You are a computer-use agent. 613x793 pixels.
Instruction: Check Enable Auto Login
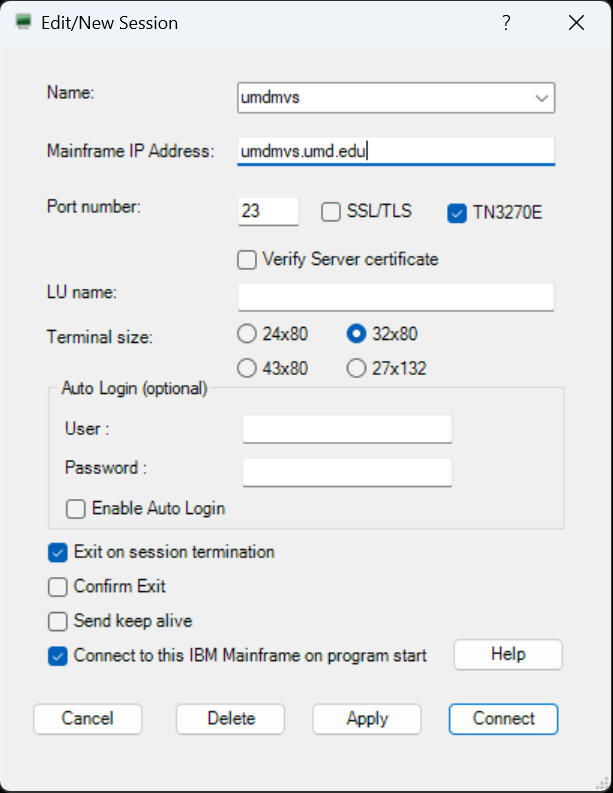tap(76, 509)
